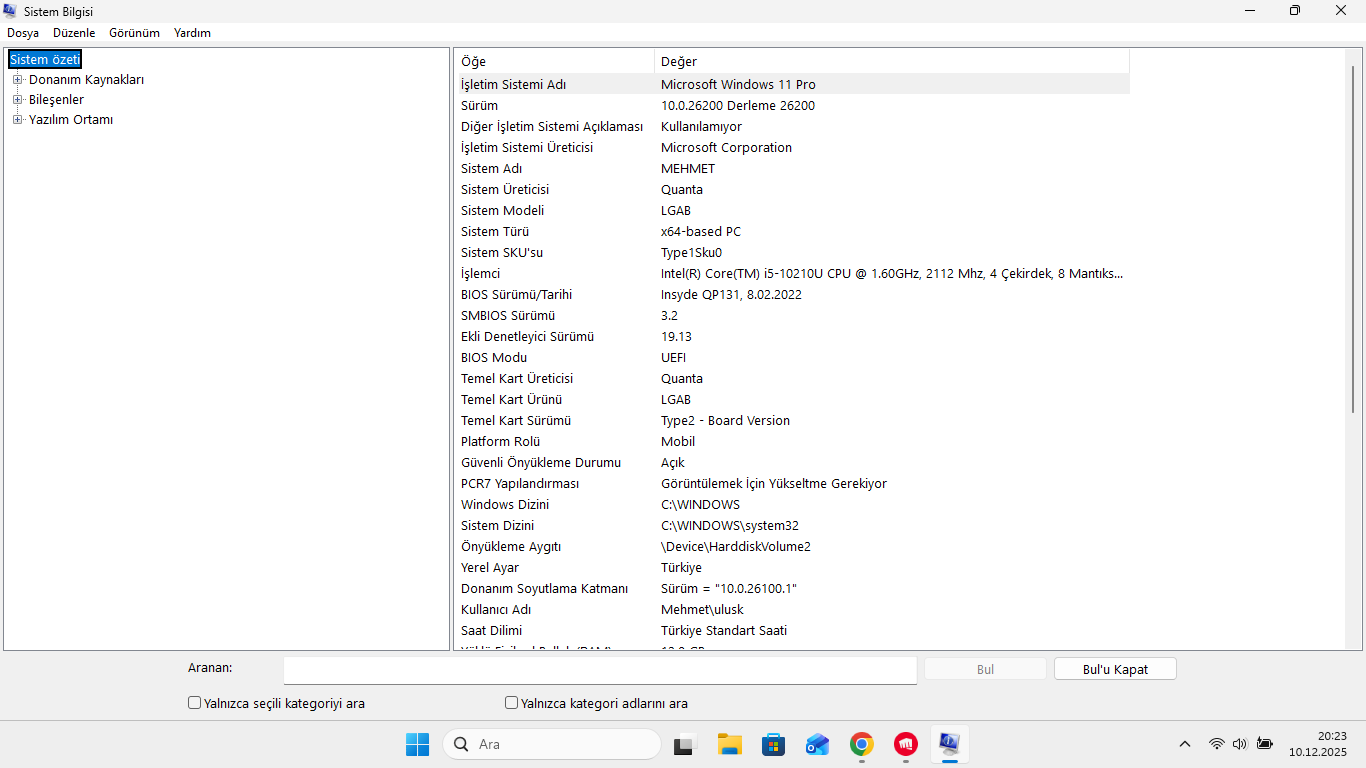The height and width of the screenshot is (768, 1366).
Task: Select the Sistem Üreticisi row
Action: click(792, 190)
